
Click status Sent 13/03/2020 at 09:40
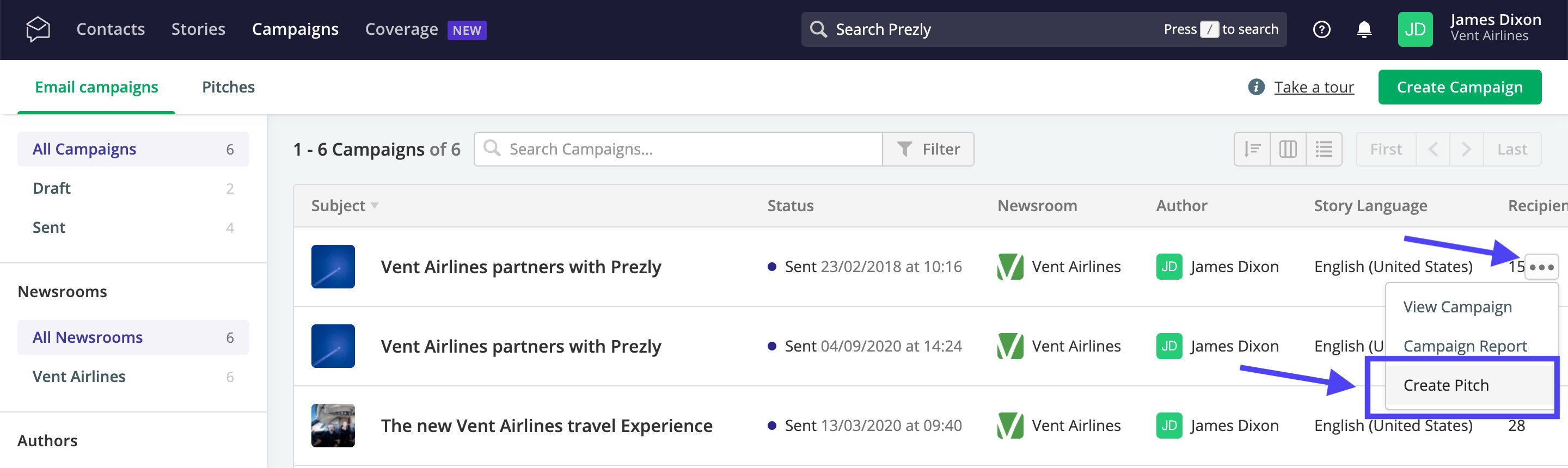865,426
